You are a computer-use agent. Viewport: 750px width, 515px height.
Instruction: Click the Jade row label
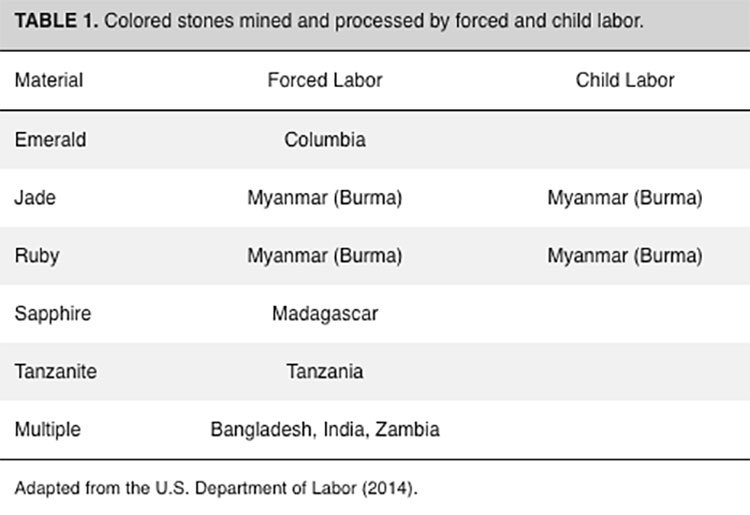tap(35, 197)
